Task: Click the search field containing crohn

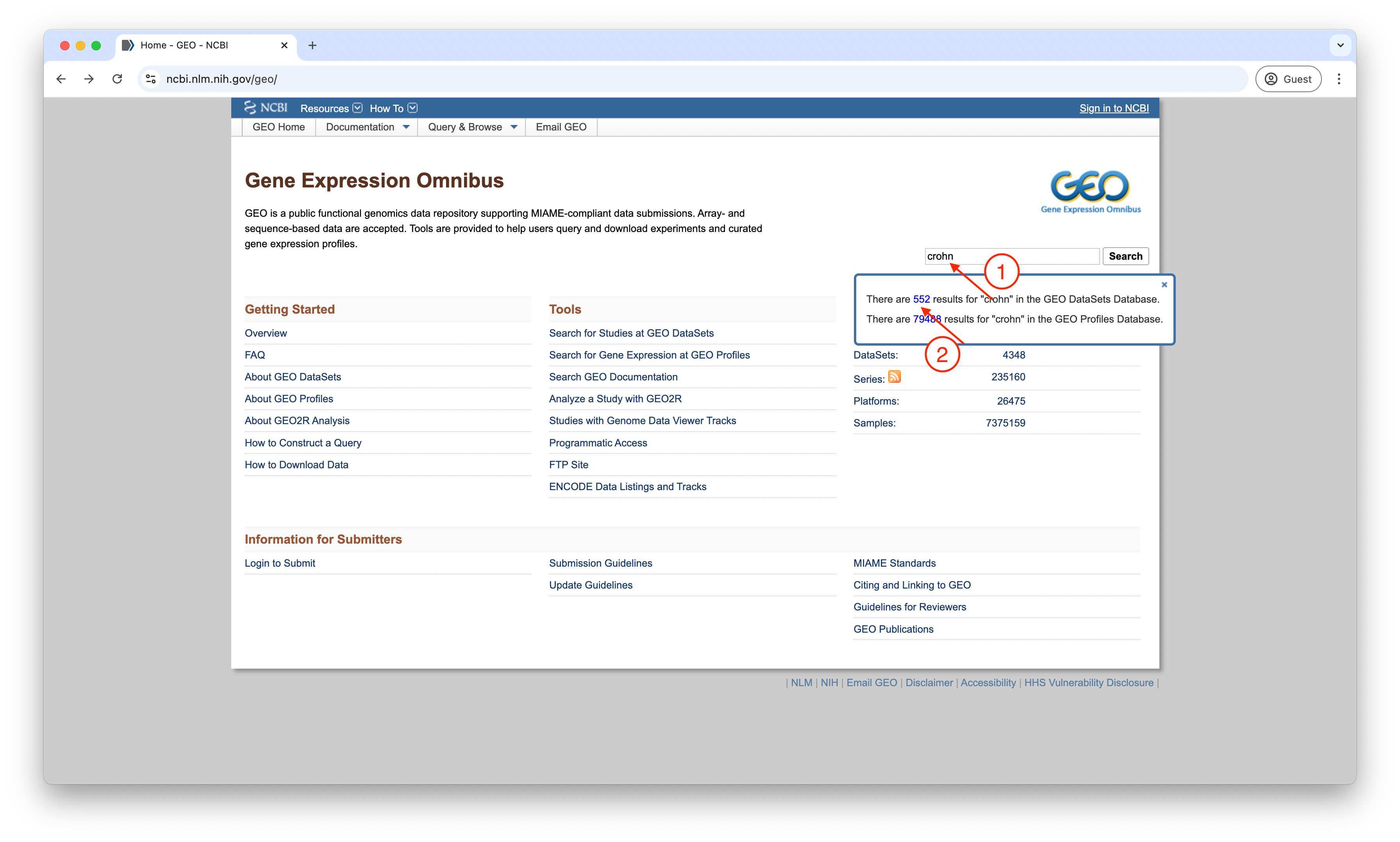Action: point(1012,257)
